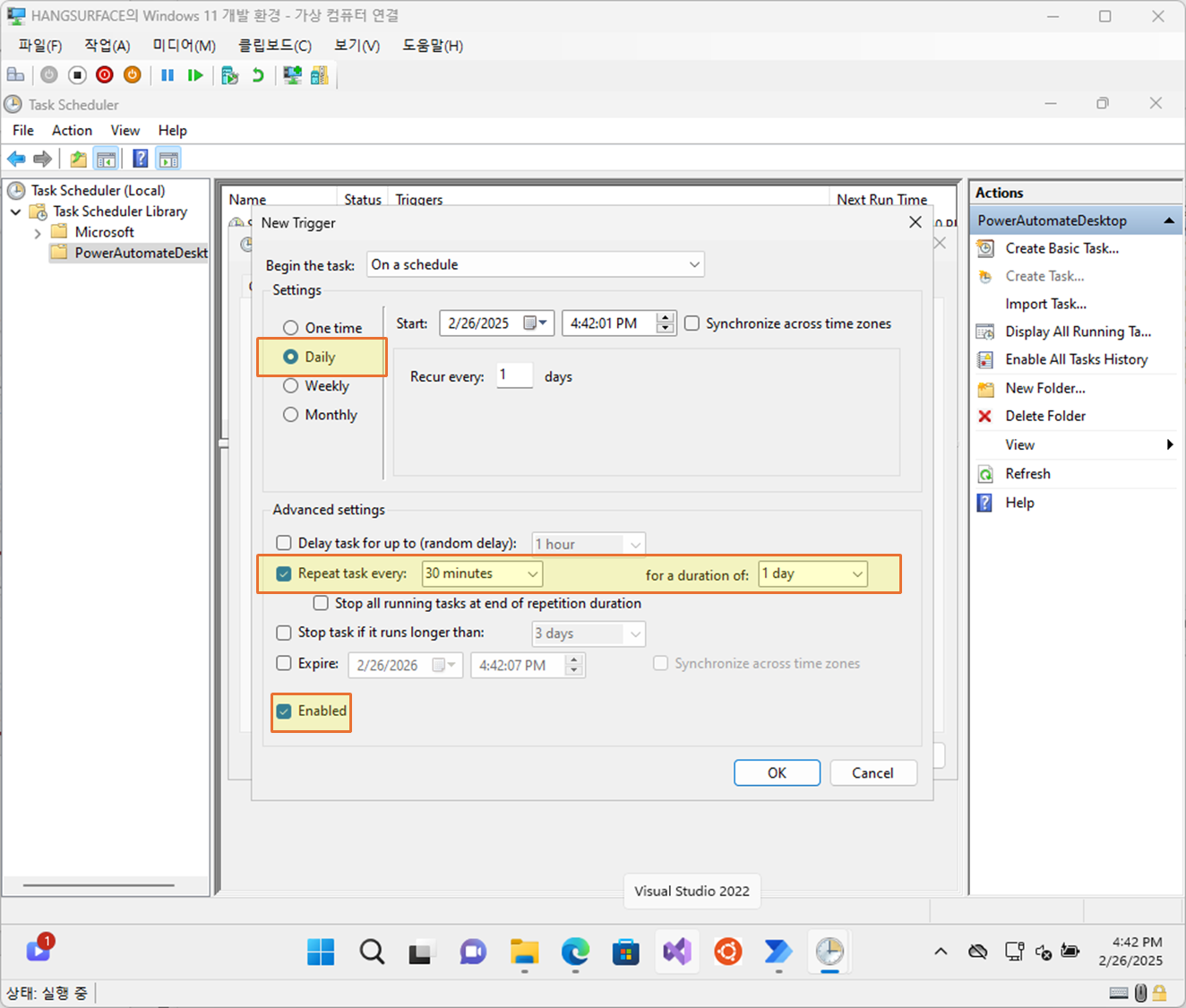Screen dimensions: 1186x1008
Task: Open the 30 minutes repeat interval dropdown
Action: (x=482, y=573)
